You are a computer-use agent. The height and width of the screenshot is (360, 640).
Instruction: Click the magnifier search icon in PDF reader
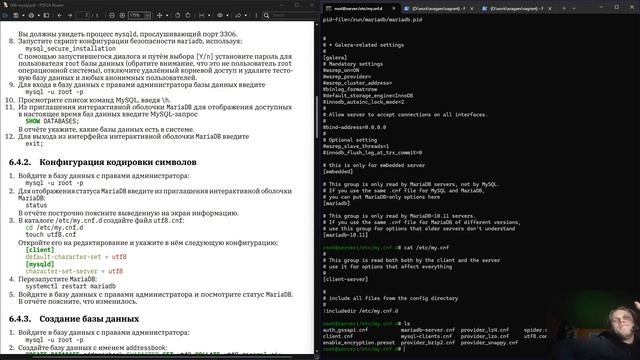coord(266,15)
